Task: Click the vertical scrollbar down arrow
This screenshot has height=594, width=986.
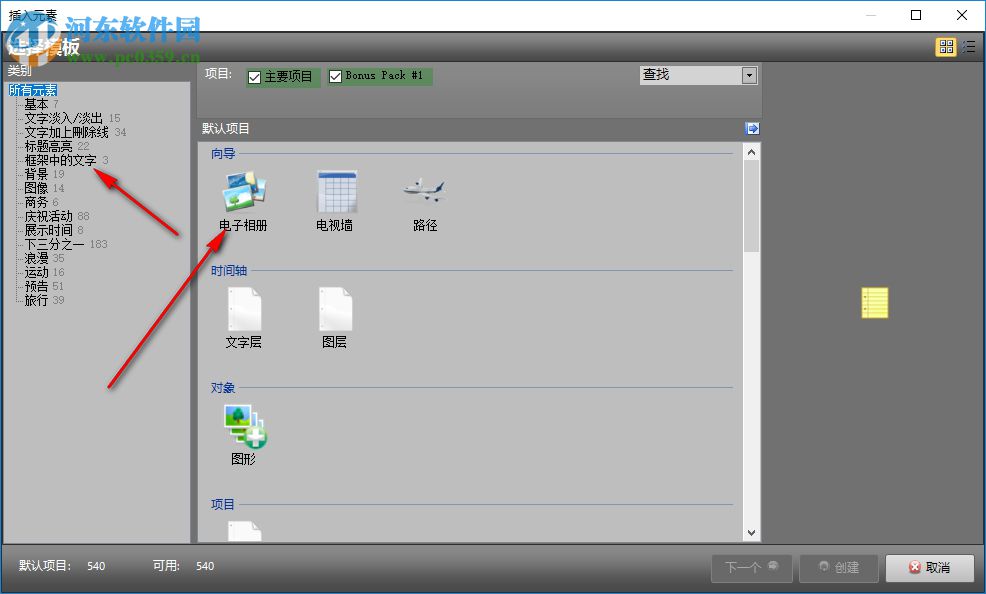Action: pos(751,532)
